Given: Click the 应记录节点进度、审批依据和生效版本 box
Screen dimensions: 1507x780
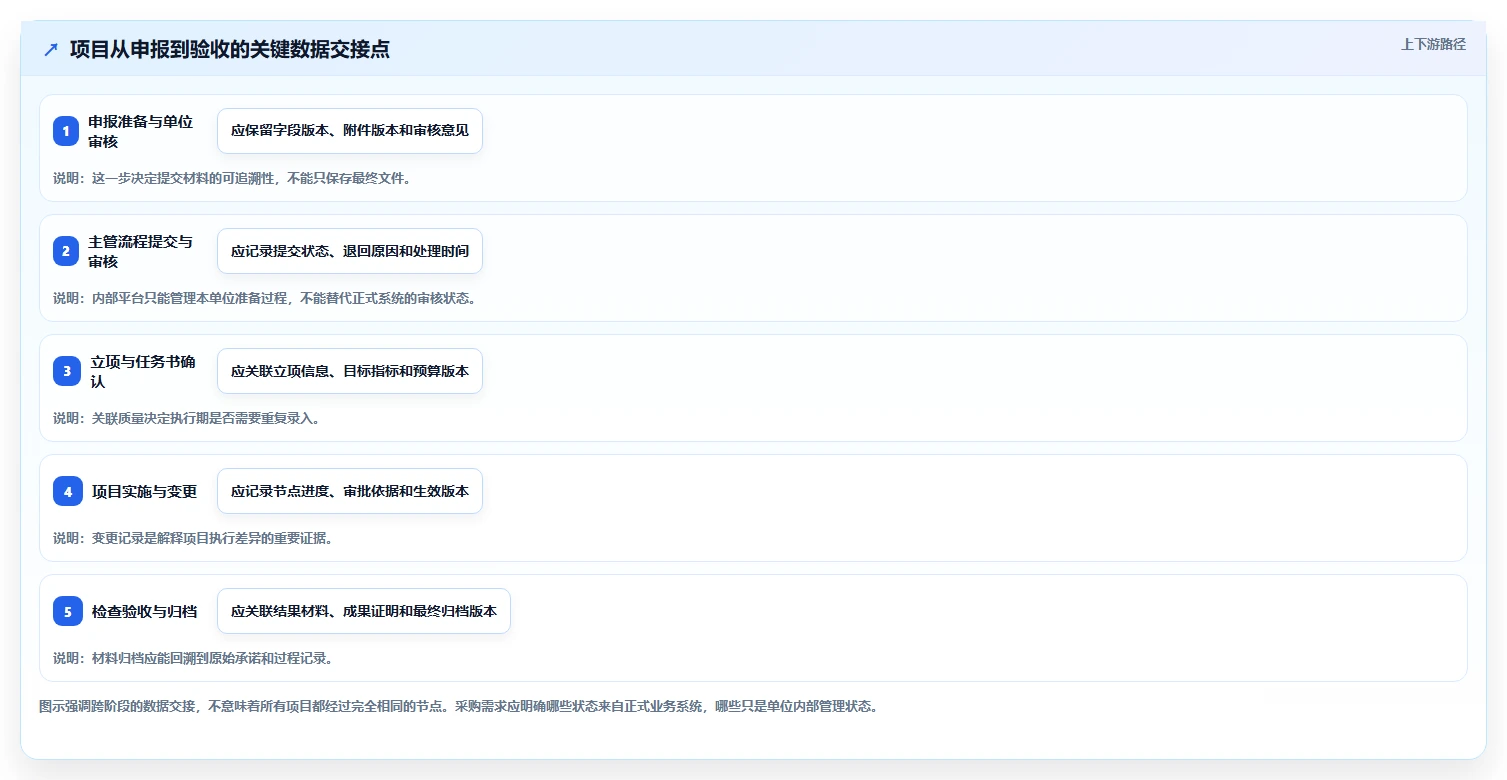Looking at the screenshot, I should 350,491.
